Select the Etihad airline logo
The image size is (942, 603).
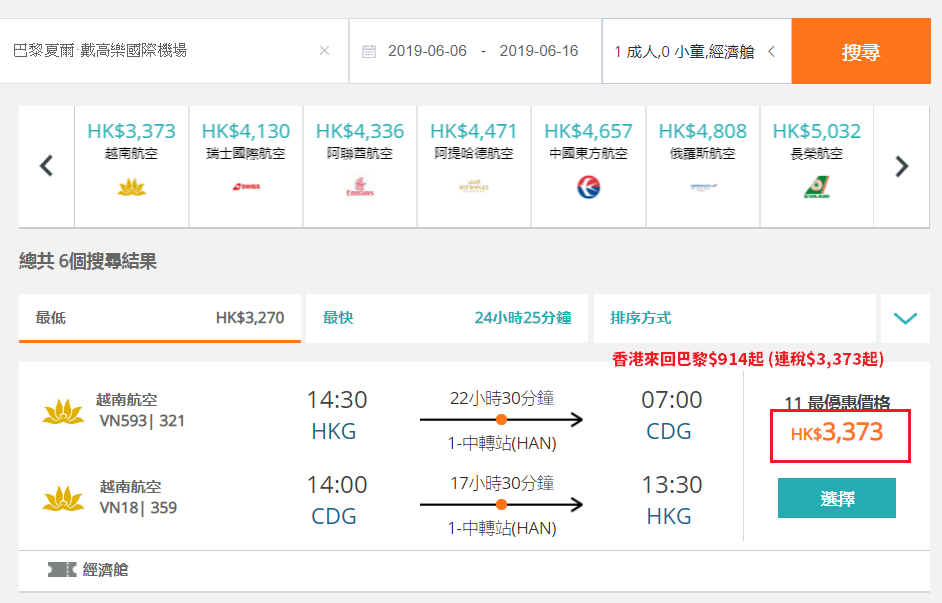coord(474,187)
